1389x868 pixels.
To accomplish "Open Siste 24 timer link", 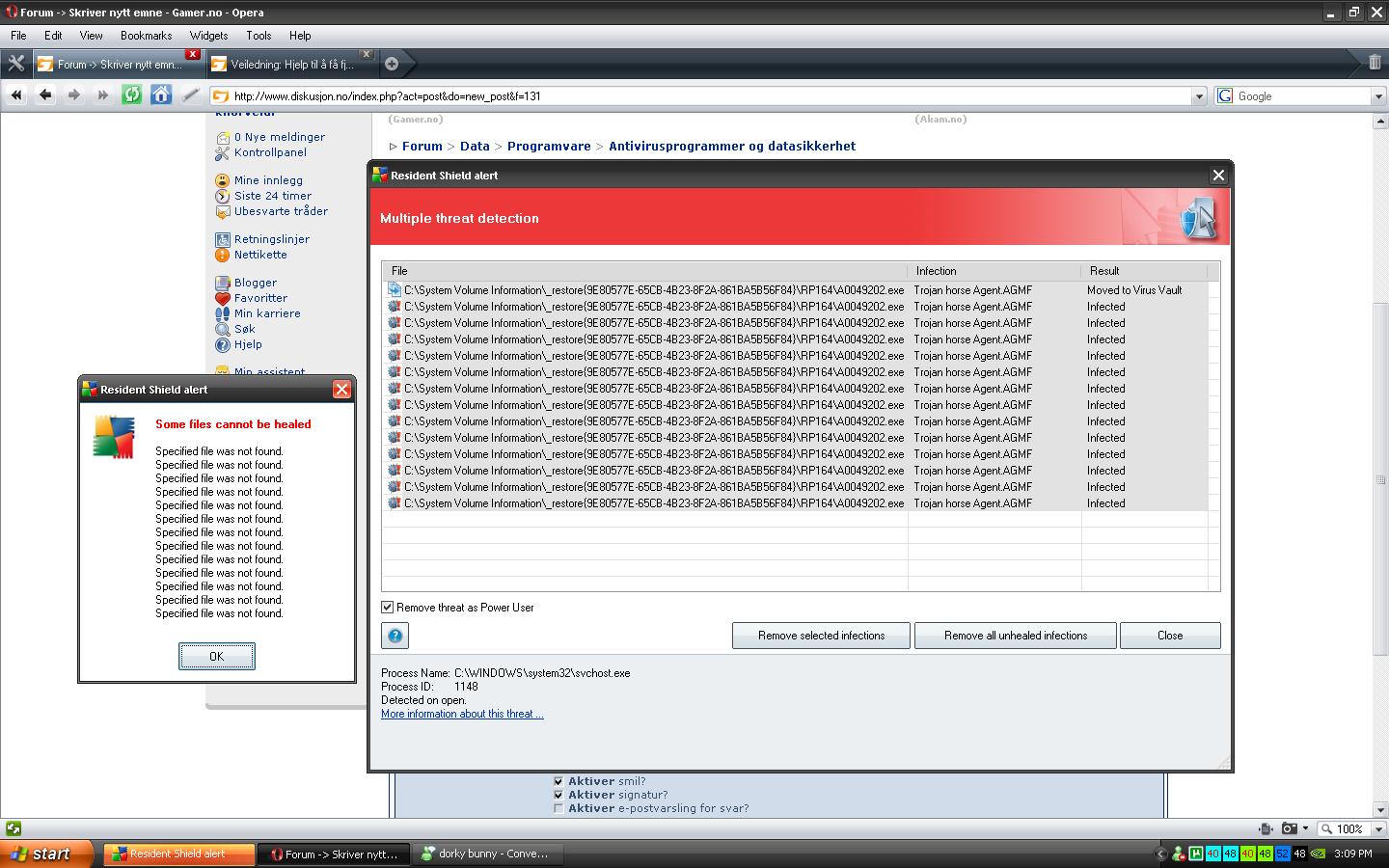I will tap(273, 196).
